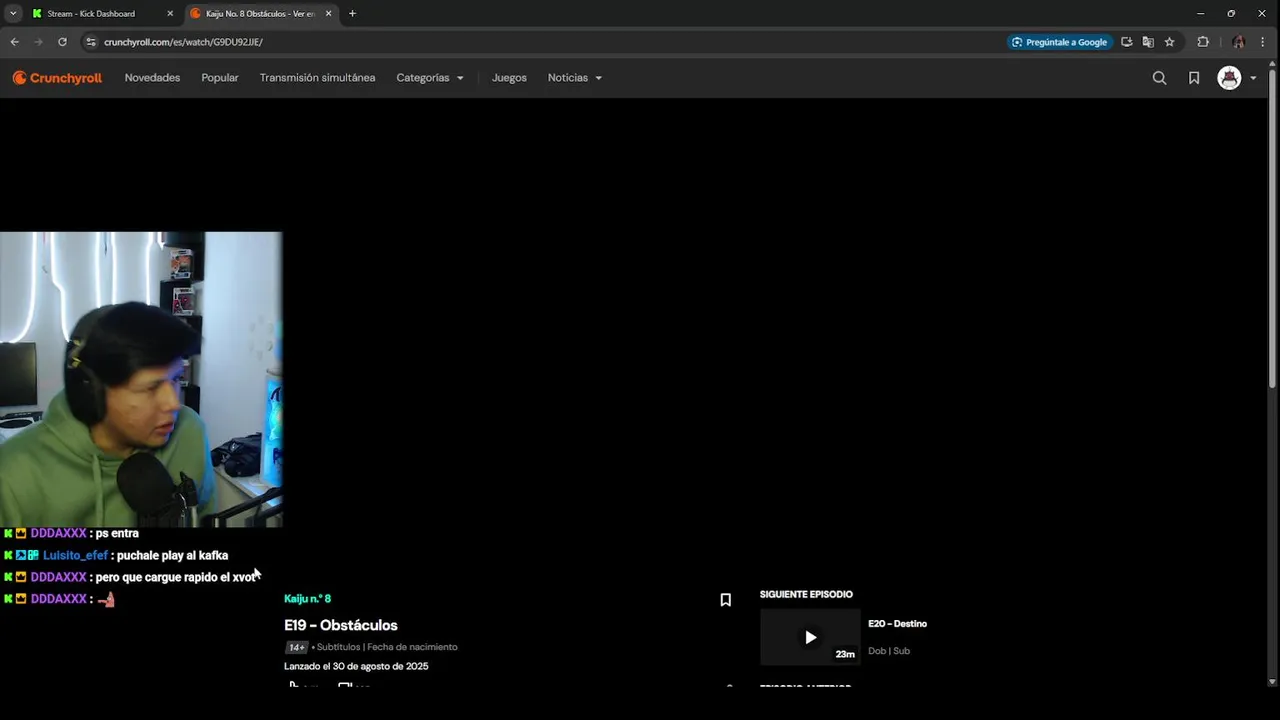The image size is (1280, 720).
Task: Click the SIGUIENTE EPISODIO heading
Action: (806, 594)
